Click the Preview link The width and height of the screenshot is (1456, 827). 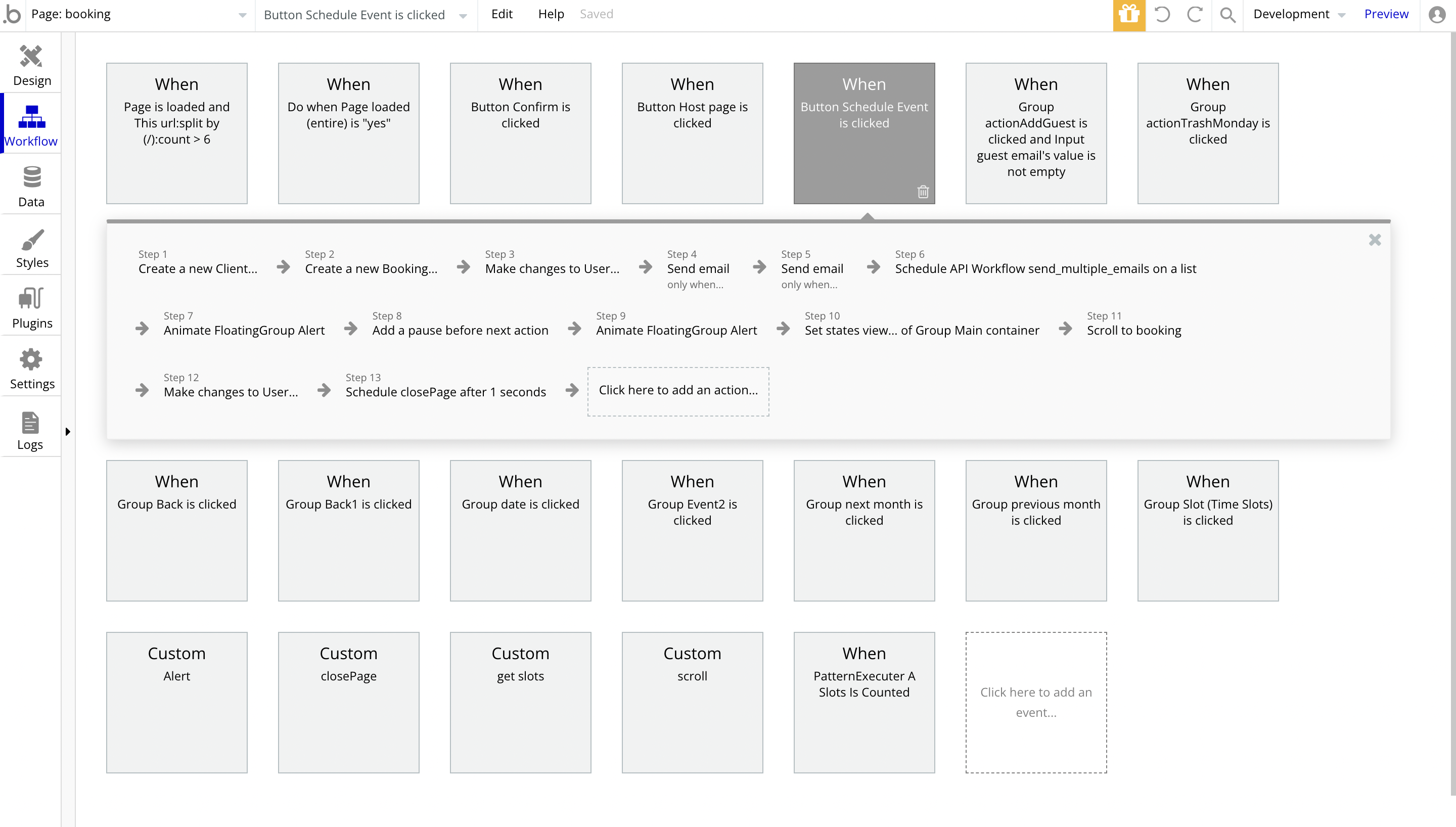tap(1386, 14)
